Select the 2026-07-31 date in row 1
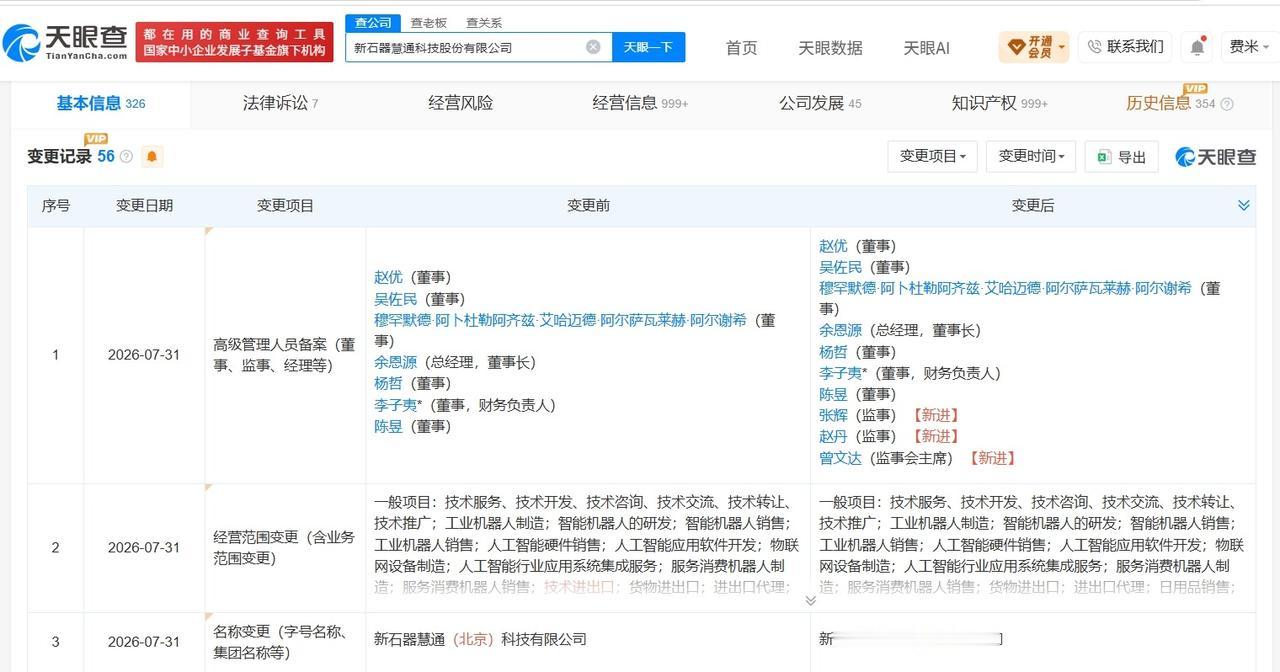 [x=144, y=354]
